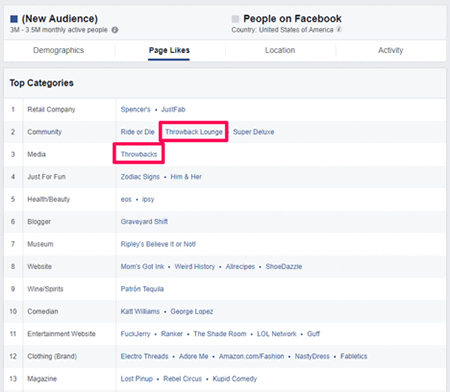This screenshot has height=392, width=450.
Task: Open the Location tab
Action: click(x=280, y=50)
